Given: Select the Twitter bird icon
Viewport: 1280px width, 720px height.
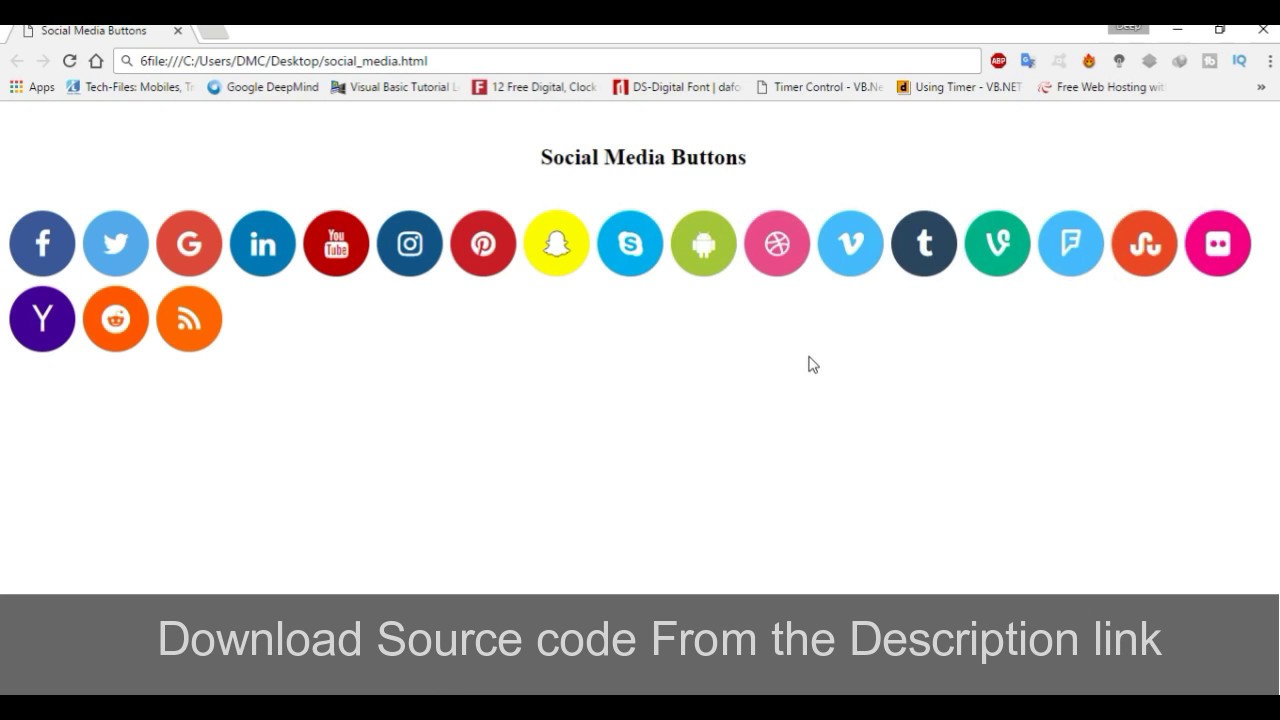Looking at the screenshot, I should click(116, 243).
